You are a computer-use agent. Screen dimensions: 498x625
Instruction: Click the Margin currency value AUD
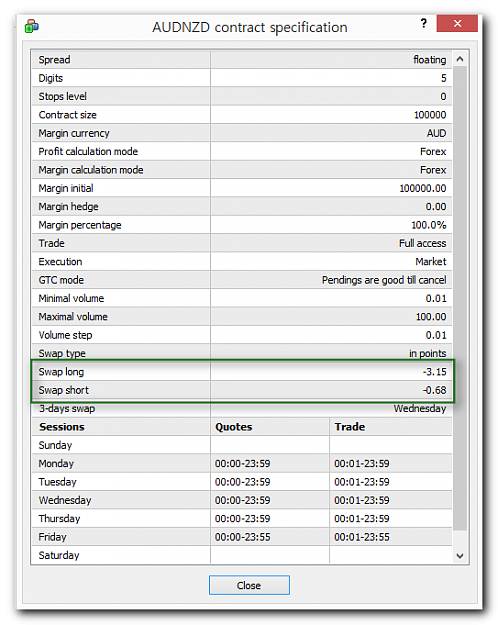(x=436, y=133)
